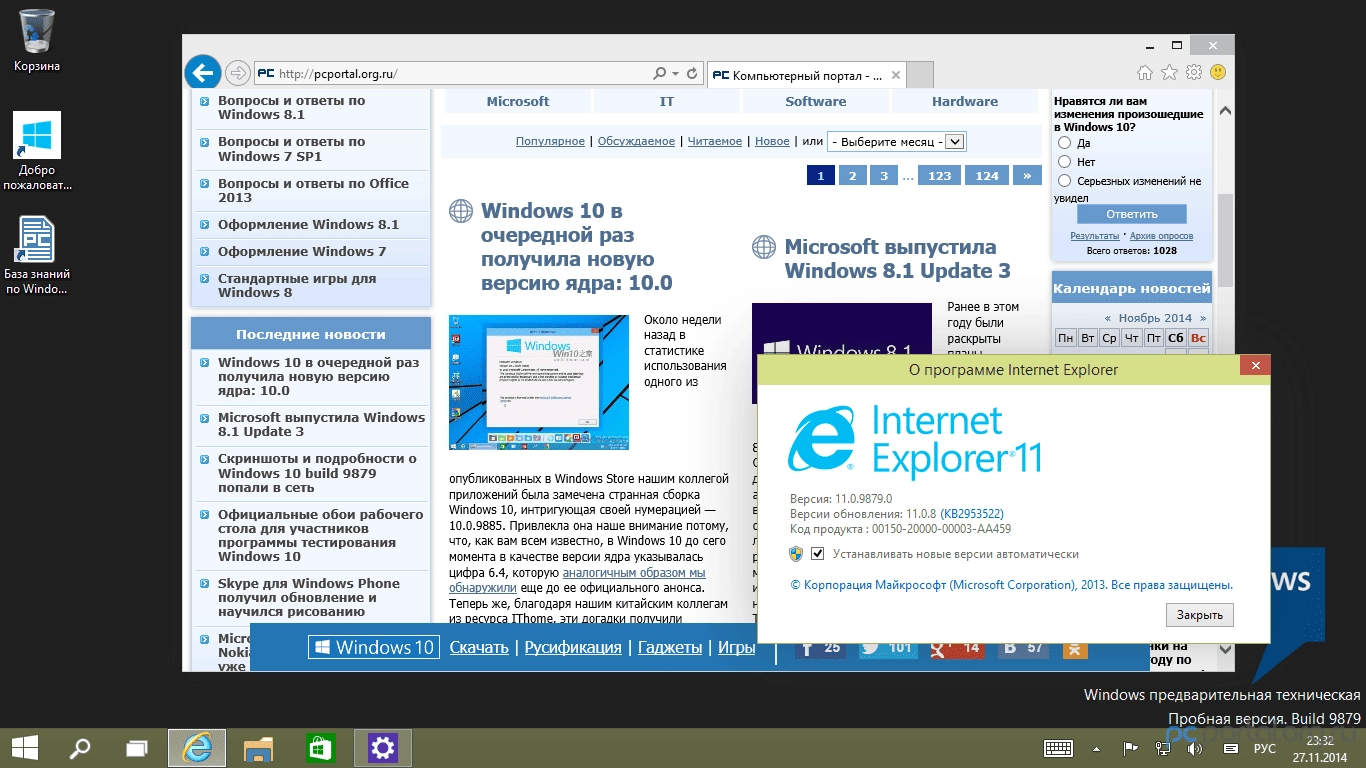
Task: Open the Recycle Bin desktop icon
Action: [37, 41]
